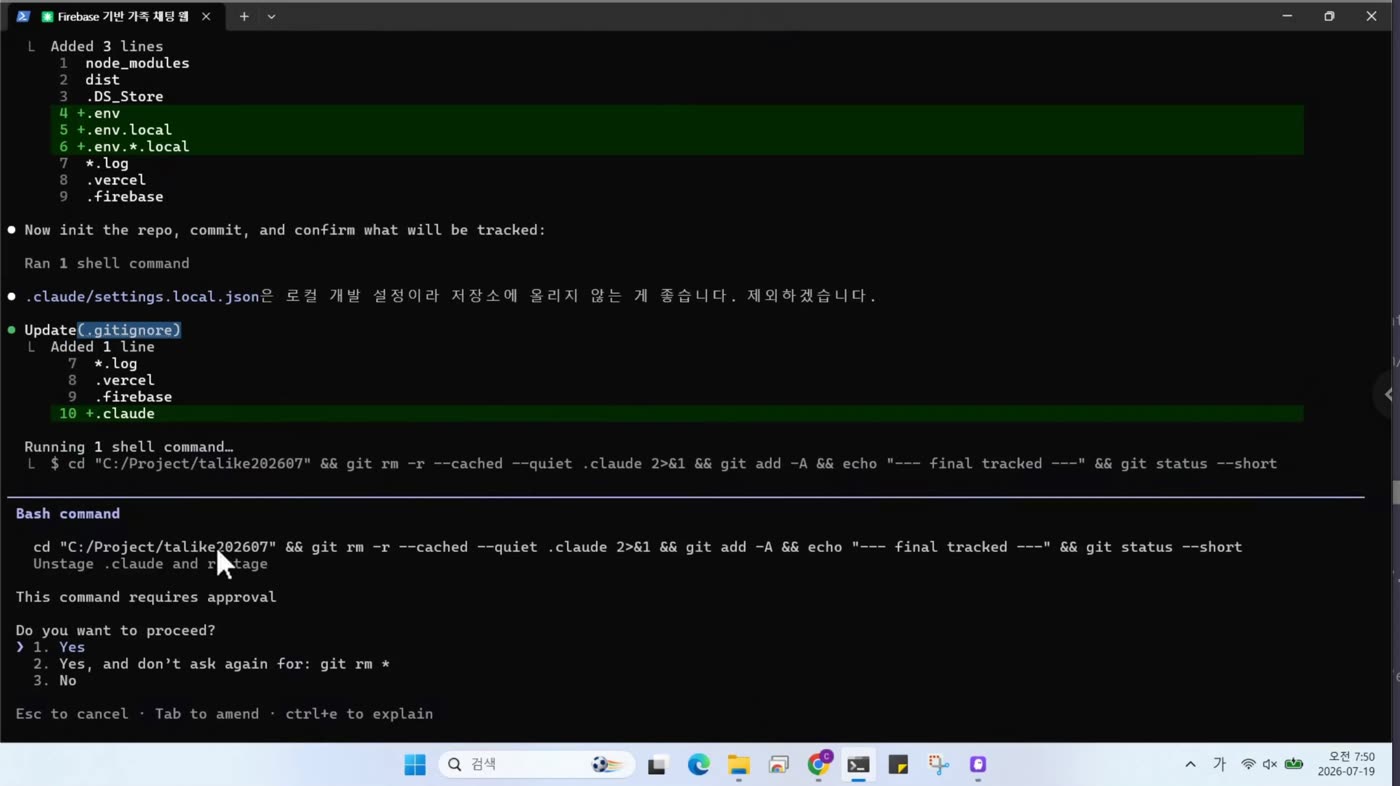The width and height of the screenshot is (1400, 786).
Task: Click the PowerShell tab icon
Action: 23,17
